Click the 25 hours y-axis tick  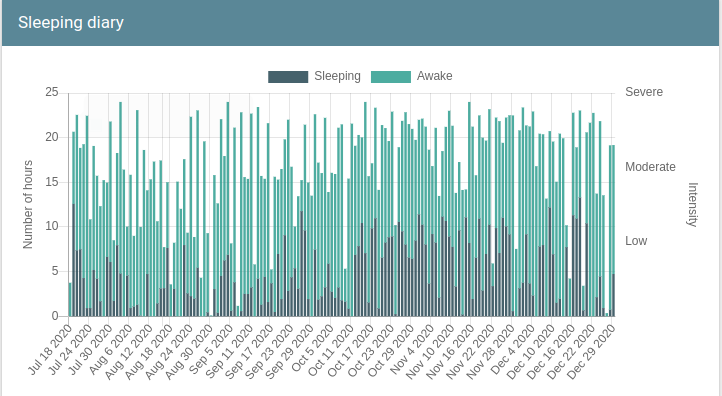(x=52, y=92)
